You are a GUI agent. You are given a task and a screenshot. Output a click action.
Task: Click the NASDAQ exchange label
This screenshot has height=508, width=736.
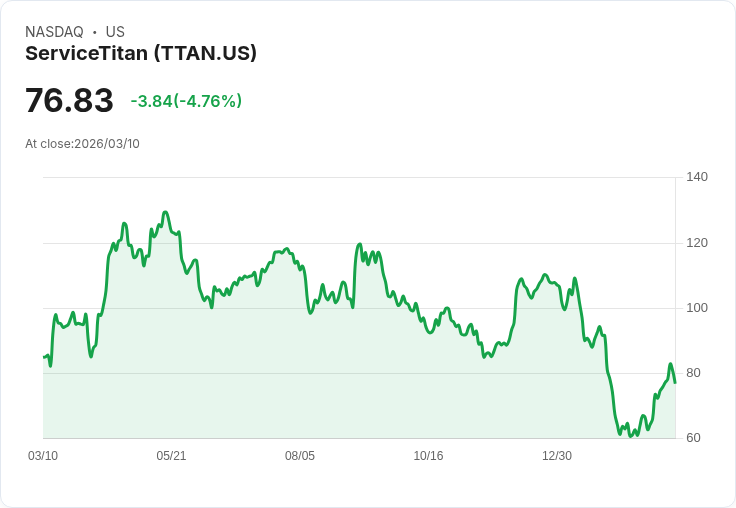[54, 32]
